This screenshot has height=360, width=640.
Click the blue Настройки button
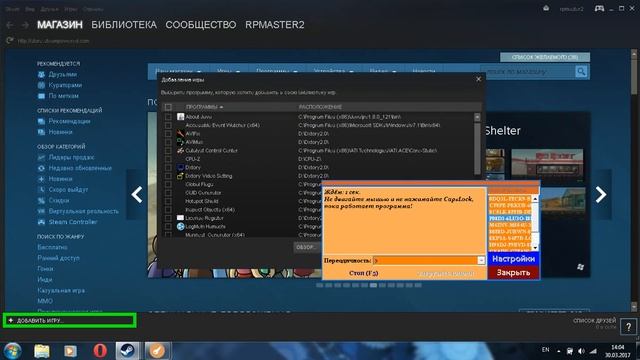coord(513,259)
